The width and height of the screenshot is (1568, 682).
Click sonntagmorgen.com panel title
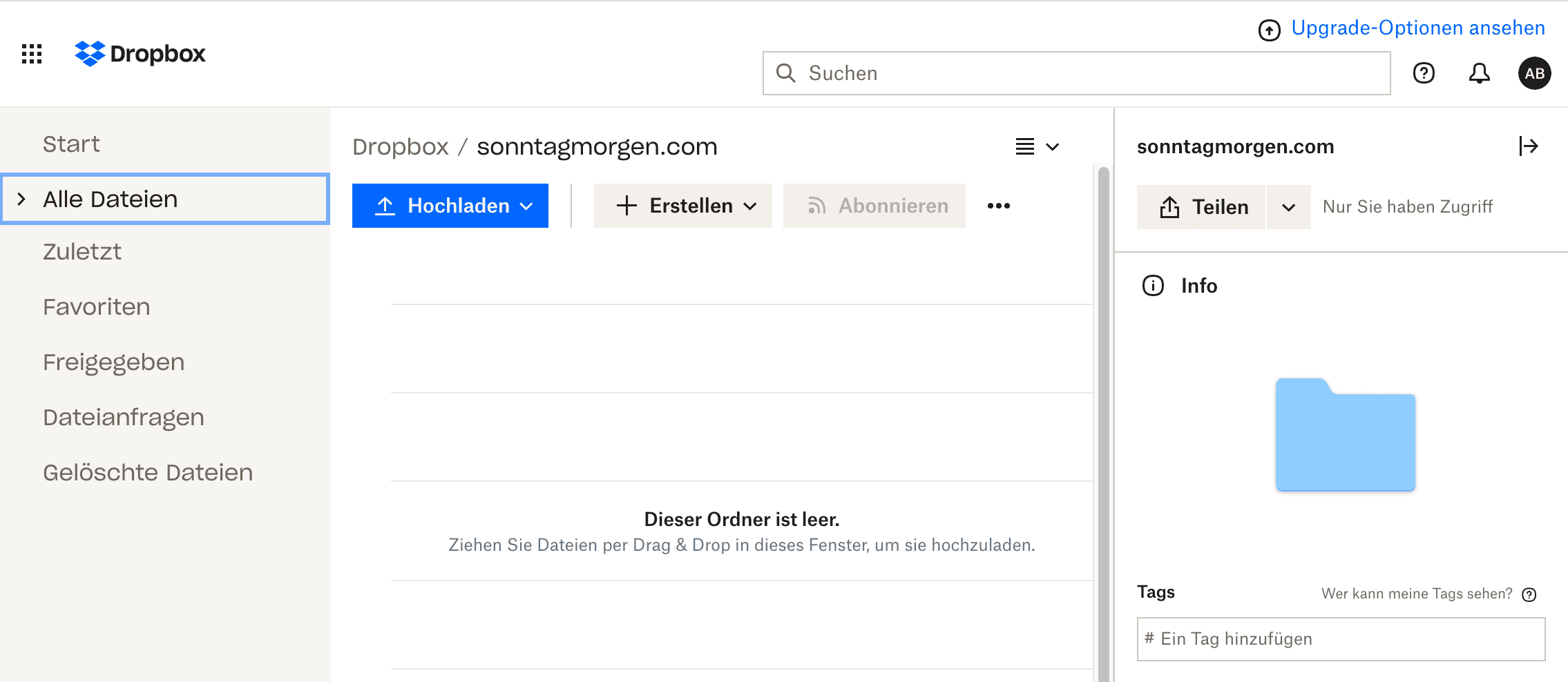(1235, 146)
